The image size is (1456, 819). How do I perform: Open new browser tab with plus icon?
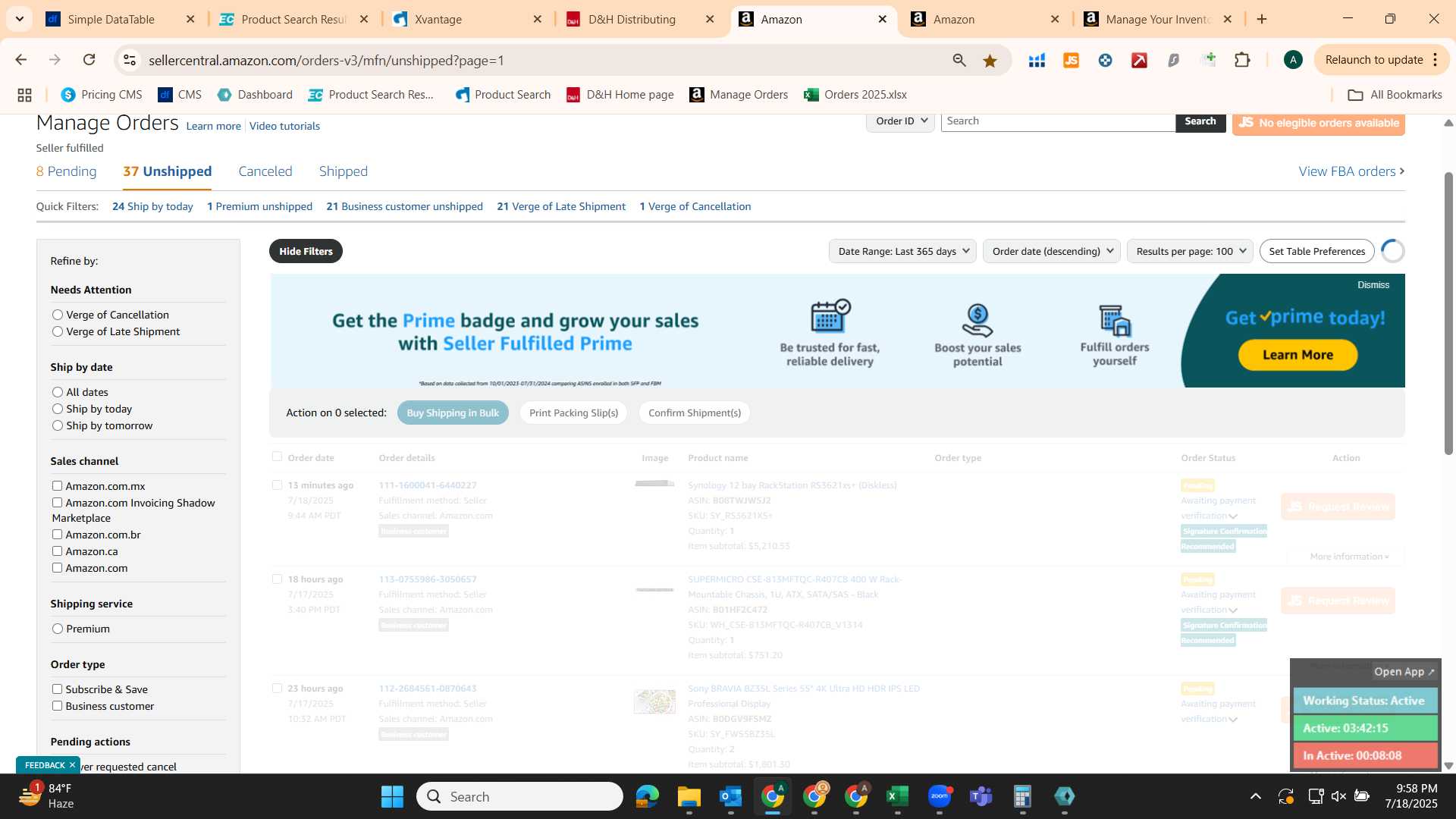pos(1262,19)
